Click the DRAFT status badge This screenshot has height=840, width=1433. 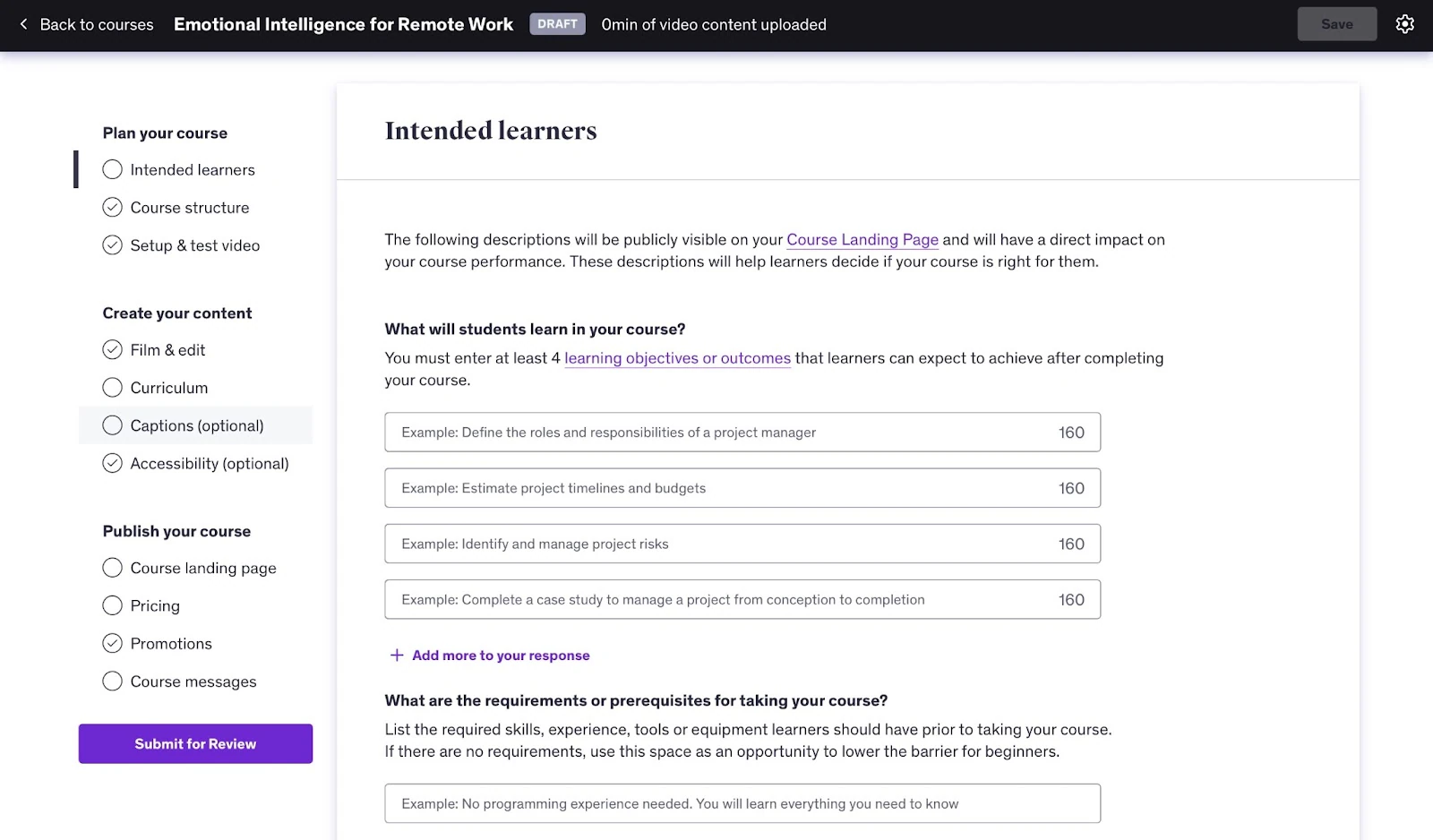[x=557, y=24]
